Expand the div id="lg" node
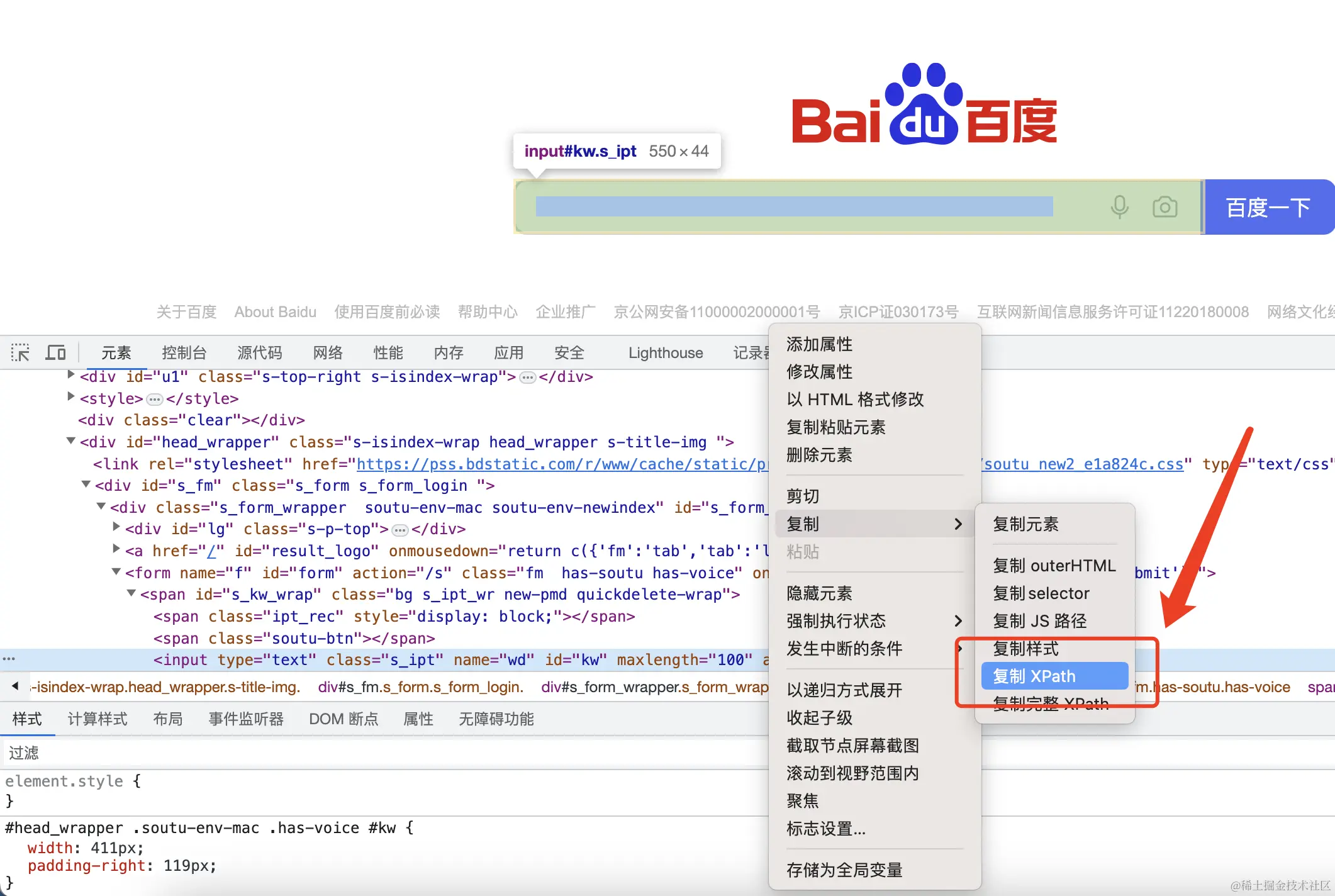The height and width of the screenshot is (896, 1335). (x=116, y=527)
